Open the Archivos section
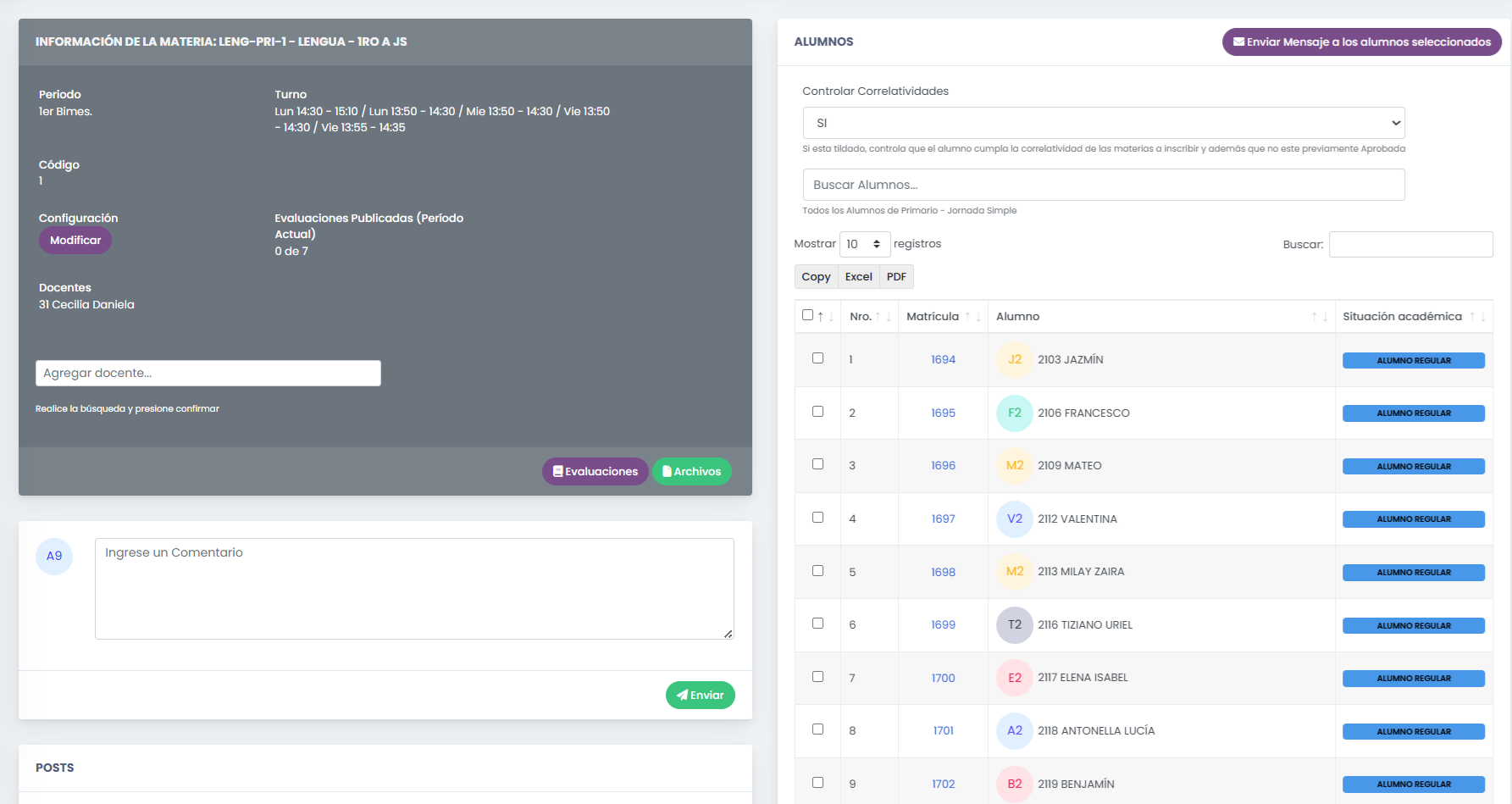This screenshot has width=1512, height=804. click(691, 472)
